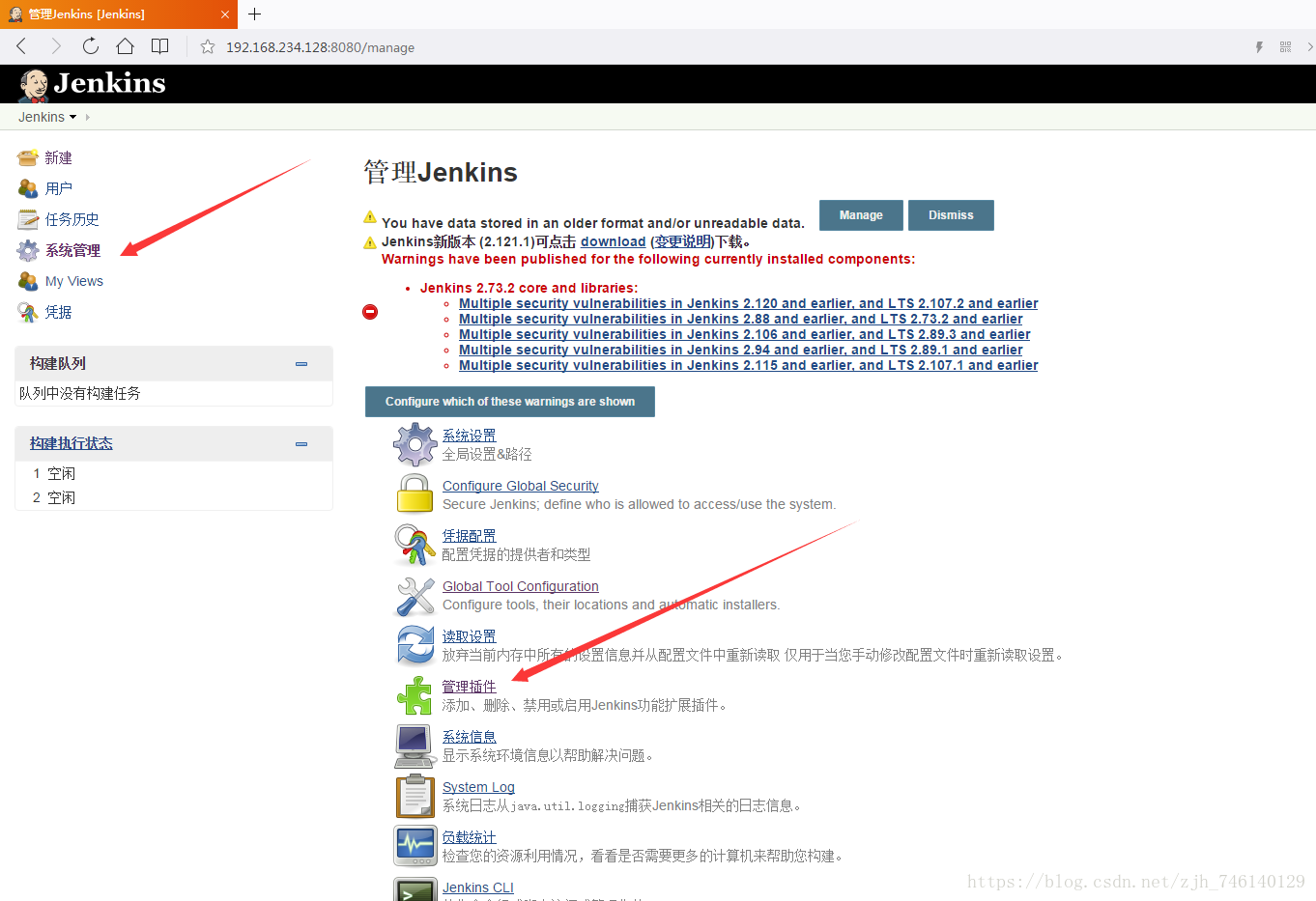Open the Jenkins 2.88 vulnerabilities link
Image resolution: width=1316 pixels, height=901 pixels.
[x=740, y=319]
